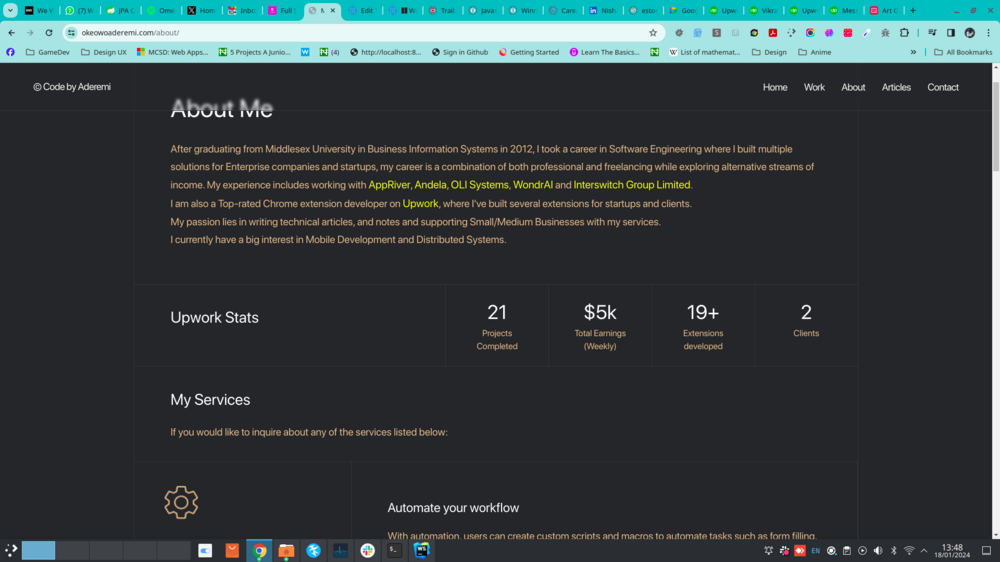This screenshot has width=1000, height=562.
Task: Switch to the first virtual desktop pager
Action: coord(38,550)
